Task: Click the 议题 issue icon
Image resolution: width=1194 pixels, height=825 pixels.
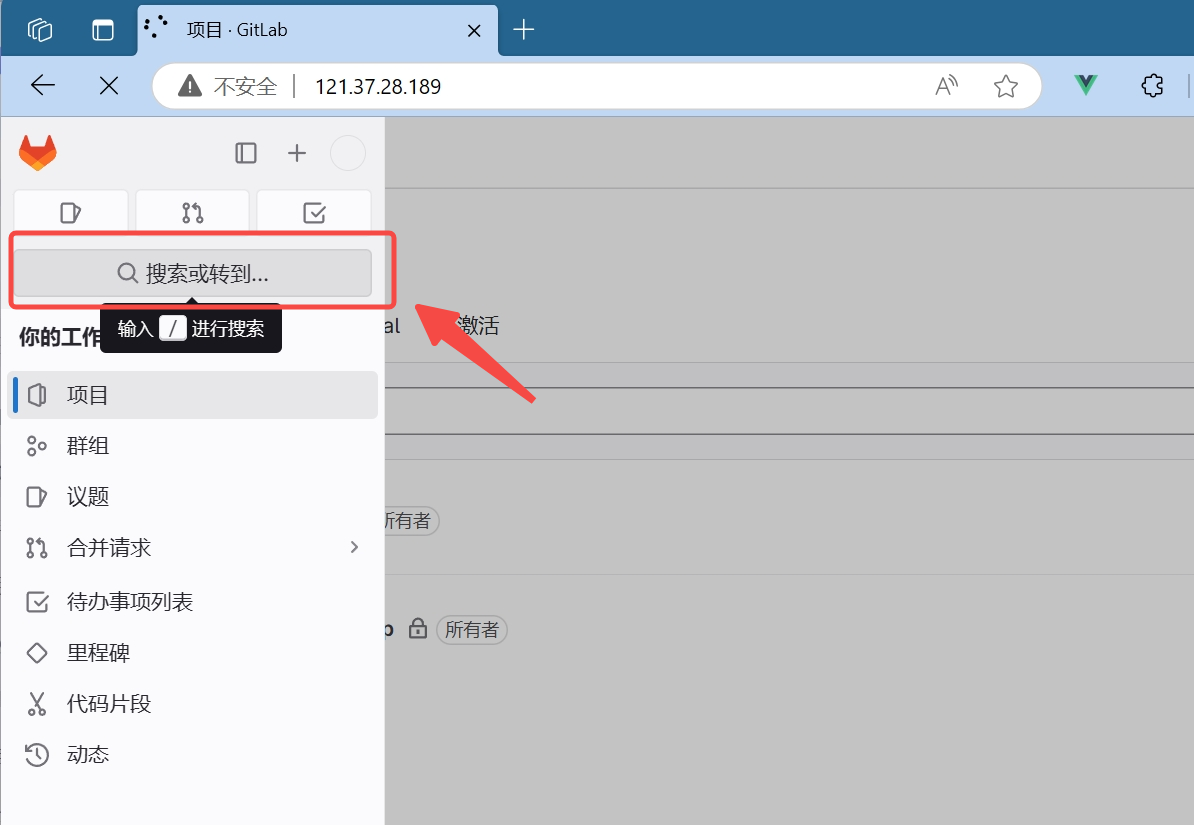Action: [37, 497]
